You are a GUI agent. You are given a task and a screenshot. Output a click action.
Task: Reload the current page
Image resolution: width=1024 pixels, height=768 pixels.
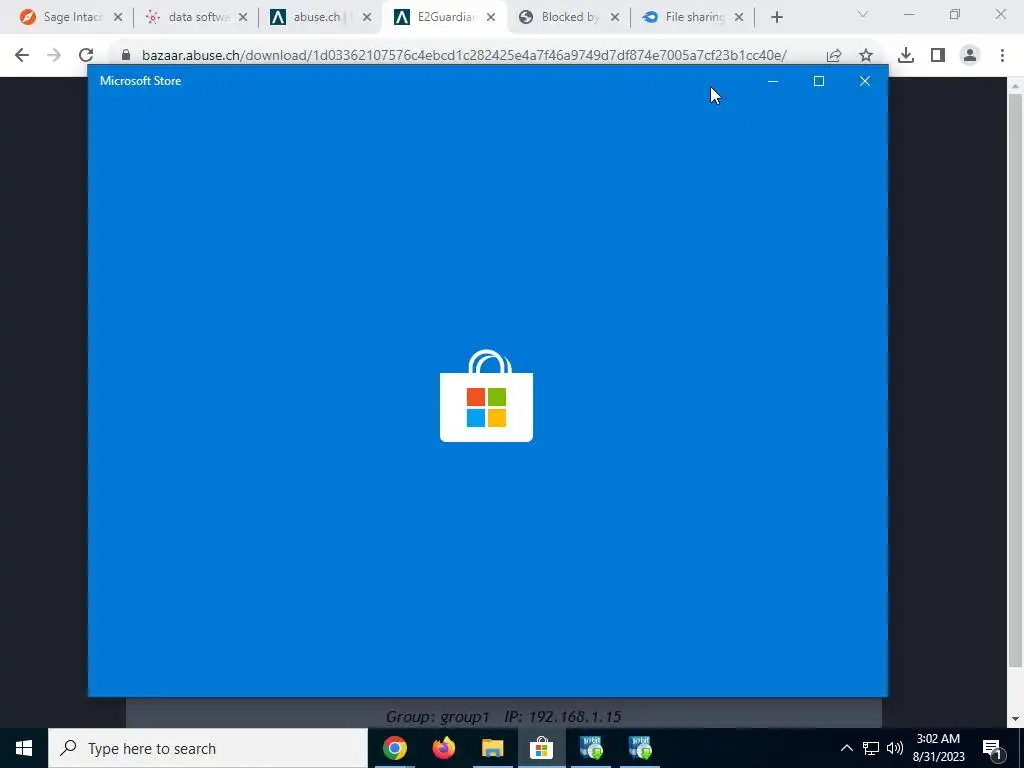tap(86, 55)
